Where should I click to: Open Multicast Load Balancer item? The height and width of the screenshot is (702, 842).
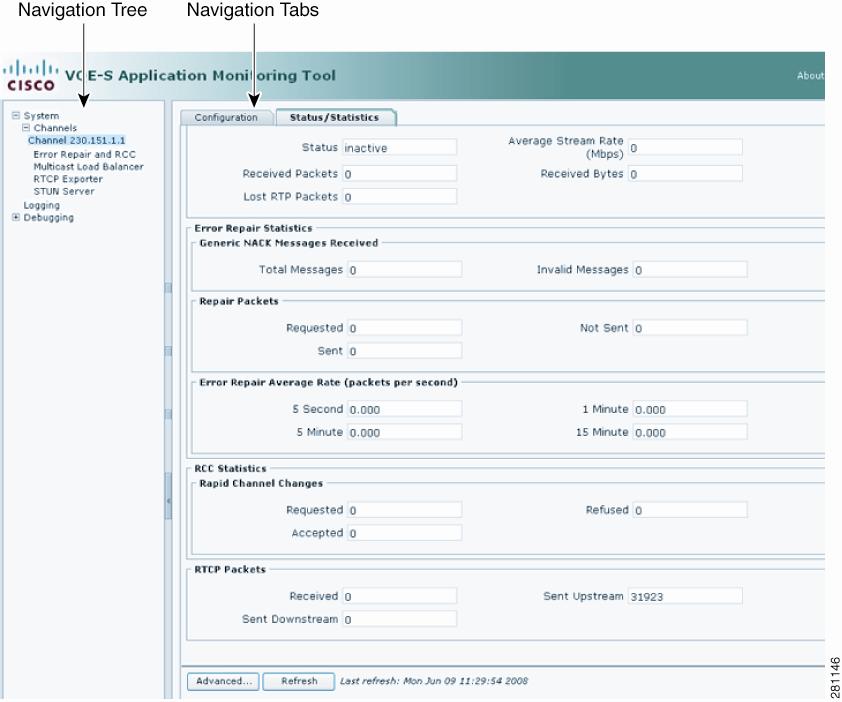pos(89,167)
